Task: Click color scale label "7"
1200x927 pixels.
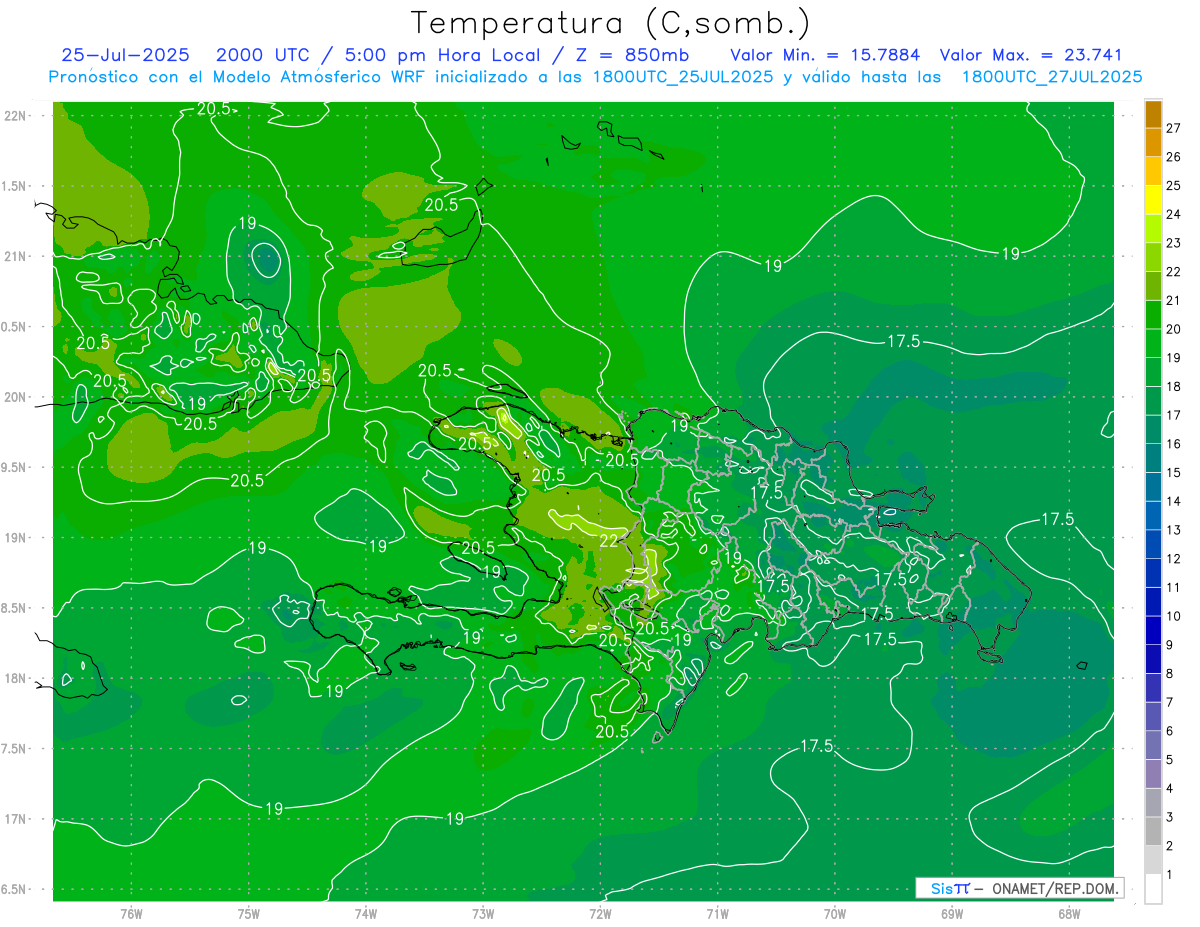Action: [1170, 702]
